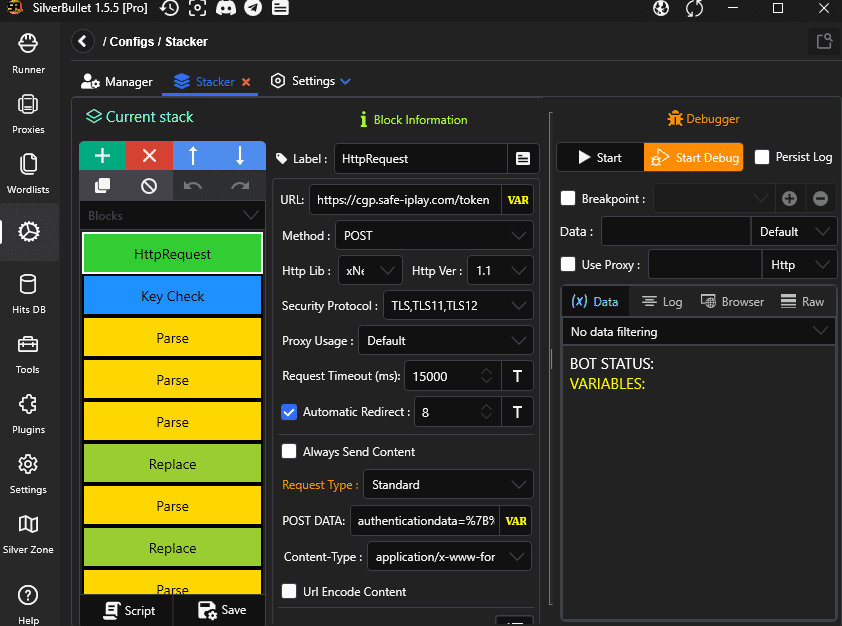Open the Request Type Standard dropdown
This screenshot has width=842, height=626.
tap(447, 485)
